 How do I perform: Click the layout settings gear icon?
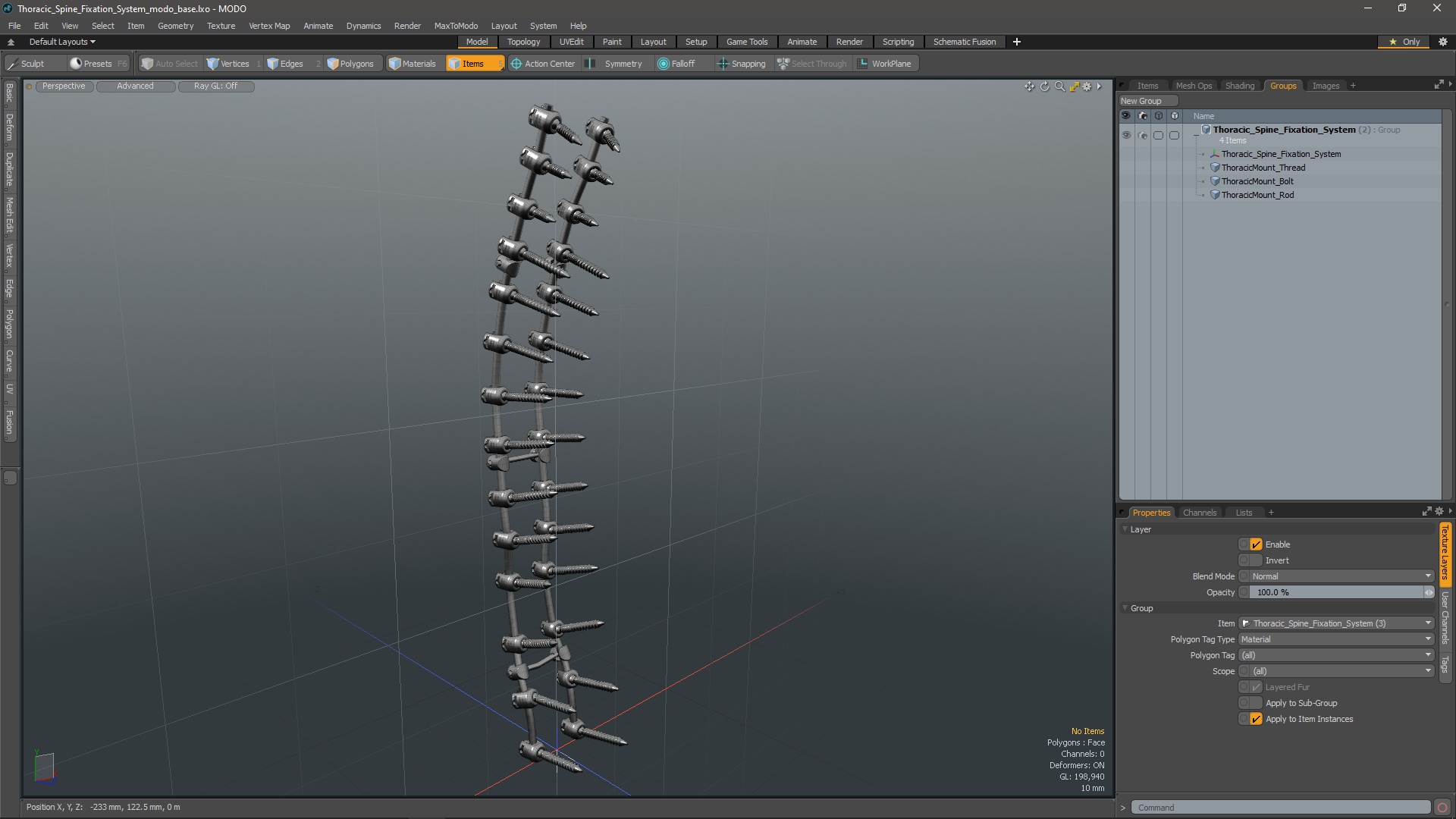click(1443, 42)
